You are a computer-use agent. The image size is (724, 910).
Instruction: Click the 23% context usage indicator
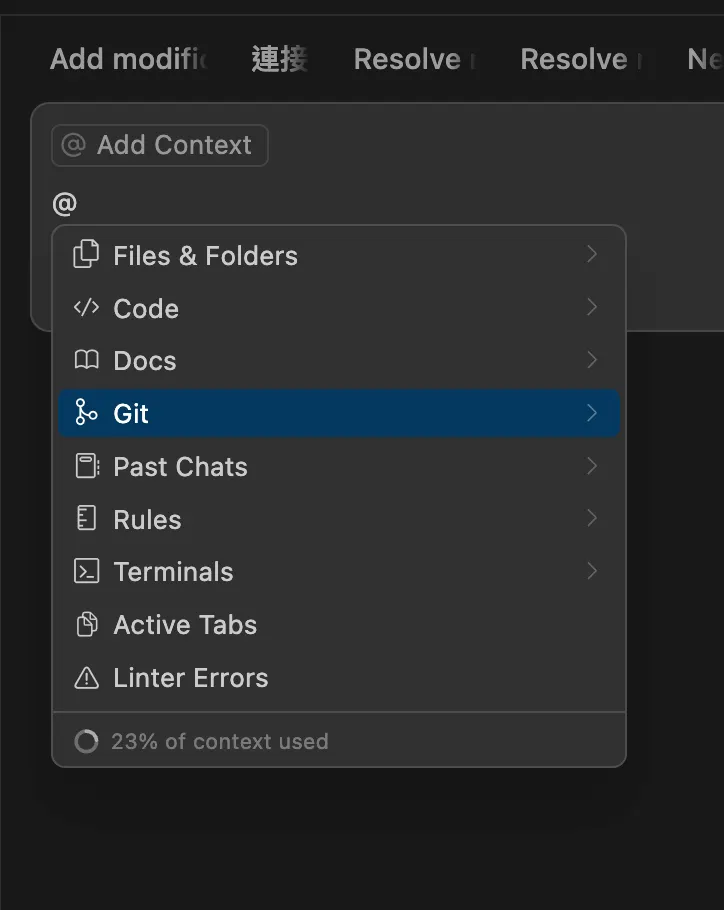pos(202,742)
